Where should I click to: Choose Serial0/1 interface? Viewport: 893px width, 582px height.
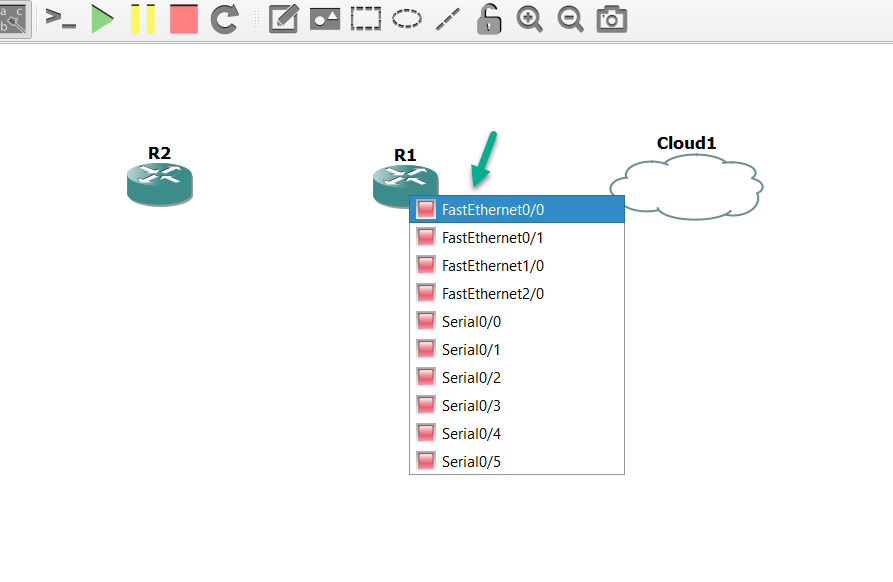(x=517, y=349)
